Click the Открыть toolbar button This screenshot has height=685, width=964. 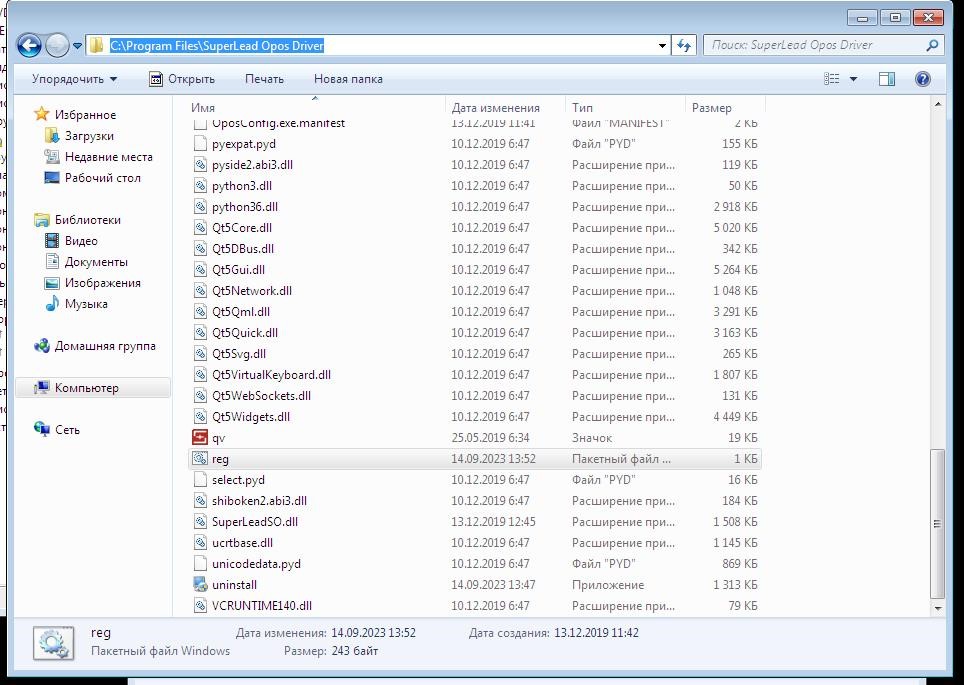pos(182,79)
